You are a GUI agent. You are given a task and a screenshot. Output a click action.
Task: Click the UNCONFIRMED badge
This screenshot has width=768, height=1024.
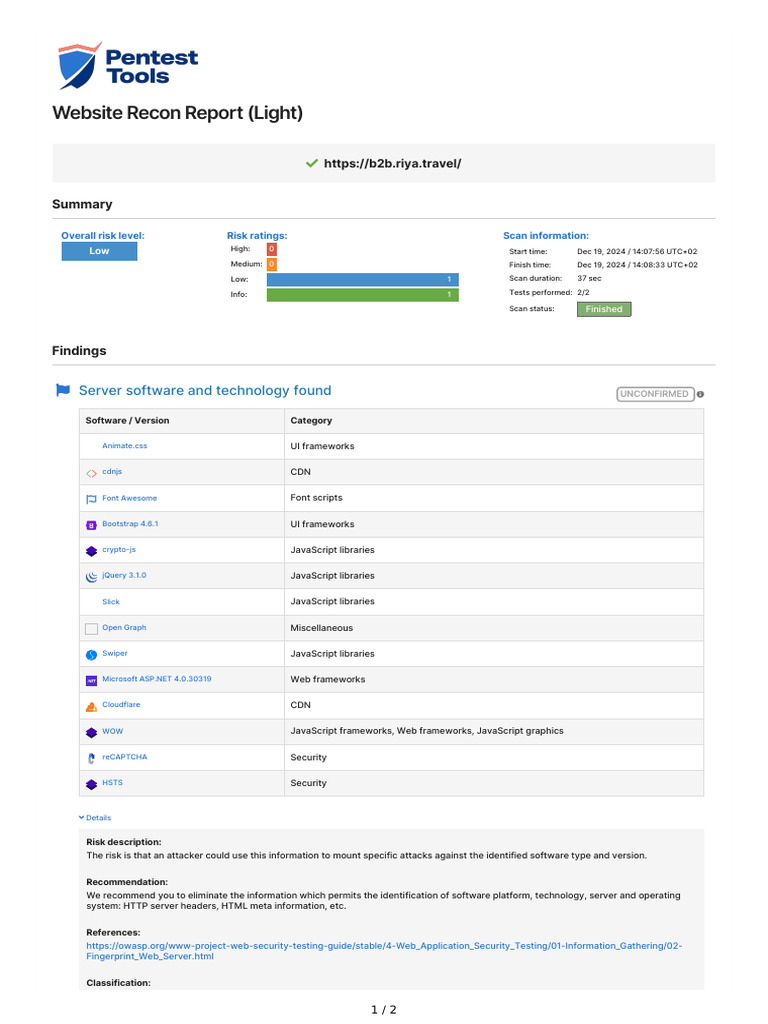[655, 394]
